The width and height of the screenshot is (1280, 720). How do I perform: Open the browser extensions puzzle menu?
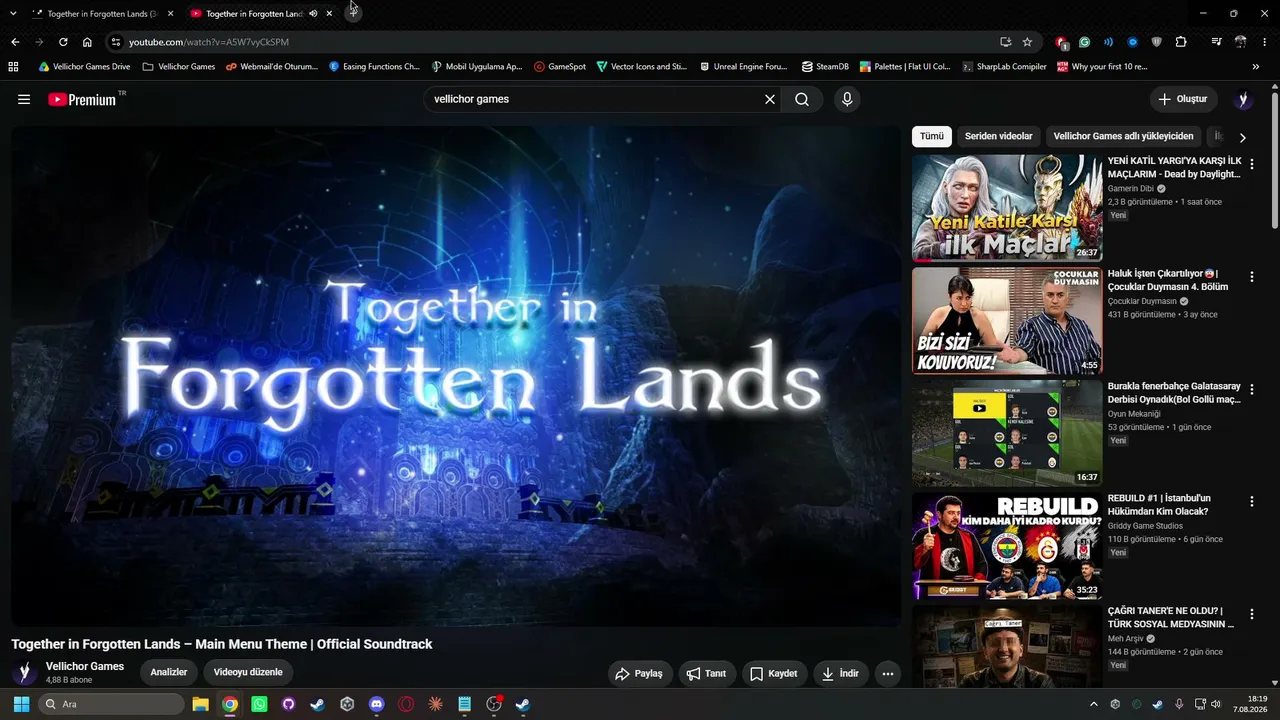(1181, 42)
